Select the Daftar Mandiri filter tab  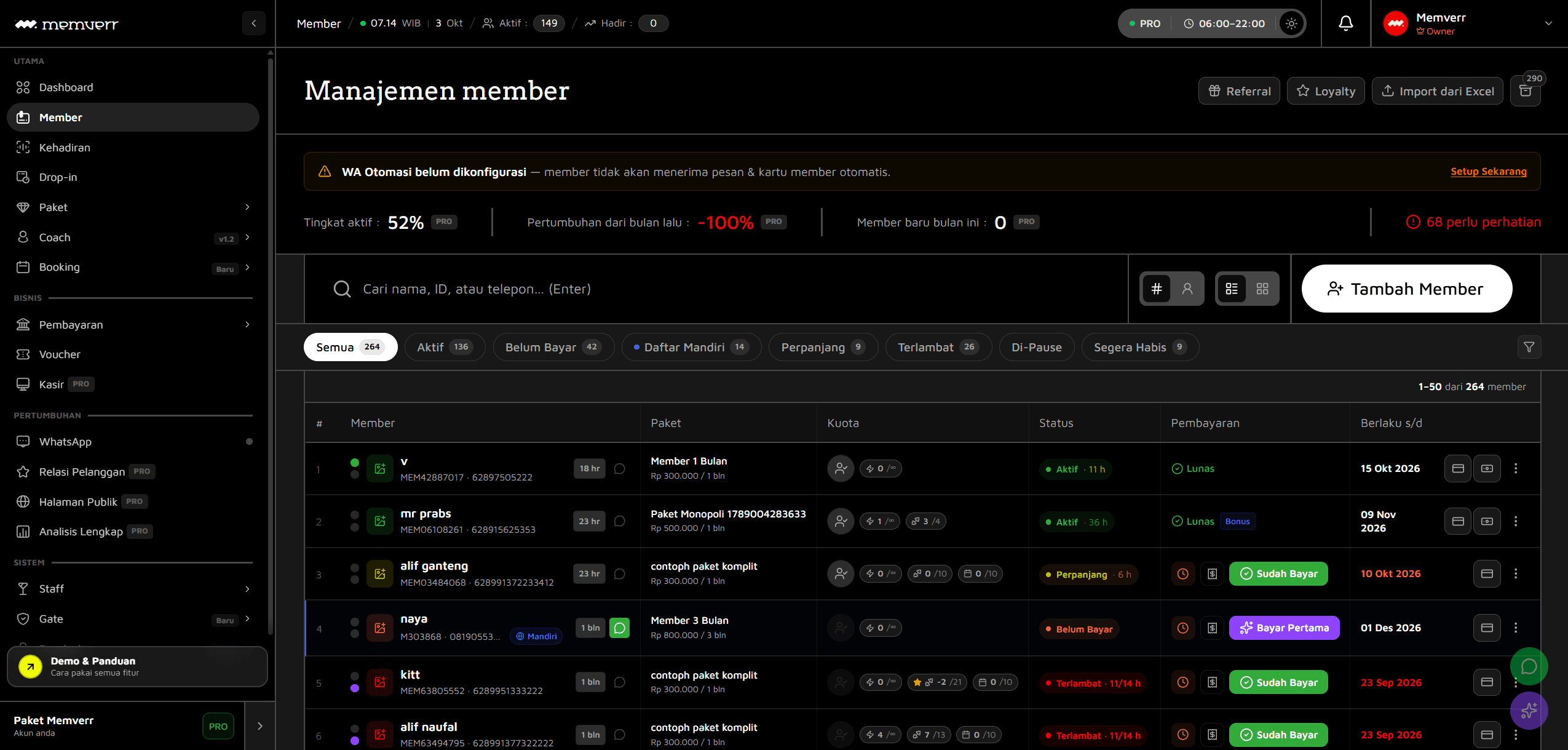point(691,347)
